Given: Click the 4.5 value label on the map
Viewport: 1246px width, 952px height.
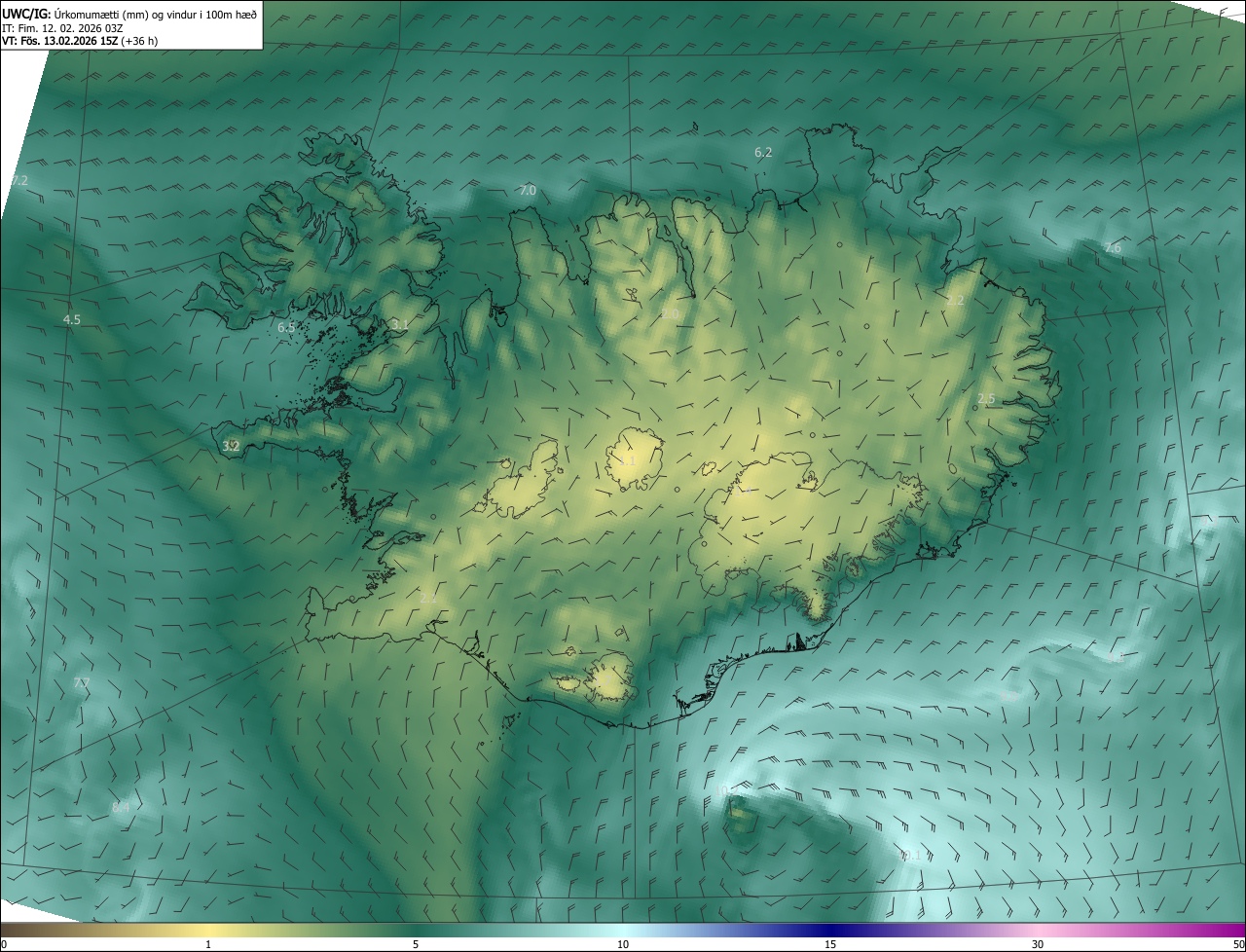Looking at the screenshot, I should point(72,320).
